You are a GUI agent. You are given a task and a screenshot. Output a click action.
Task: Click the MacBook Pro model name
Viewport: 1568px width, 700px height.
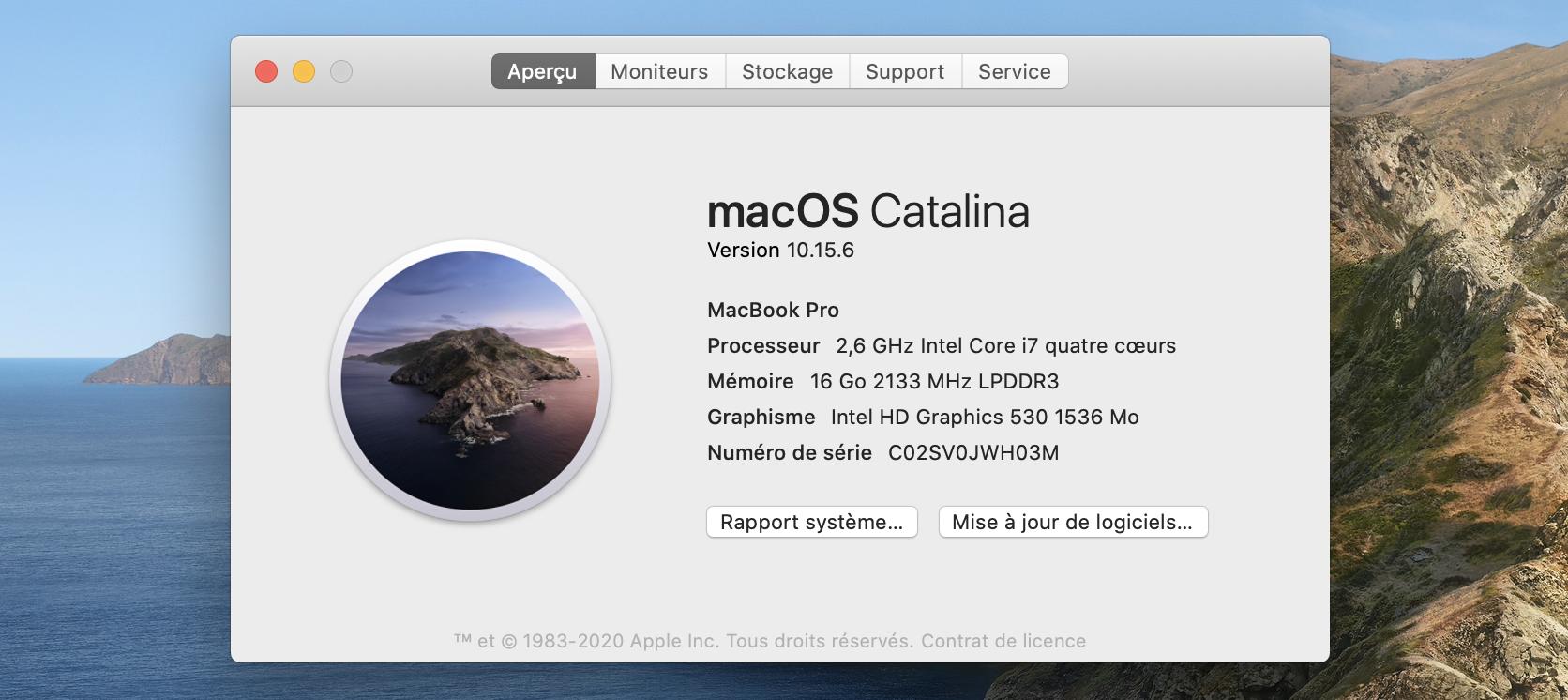[773, 311]
